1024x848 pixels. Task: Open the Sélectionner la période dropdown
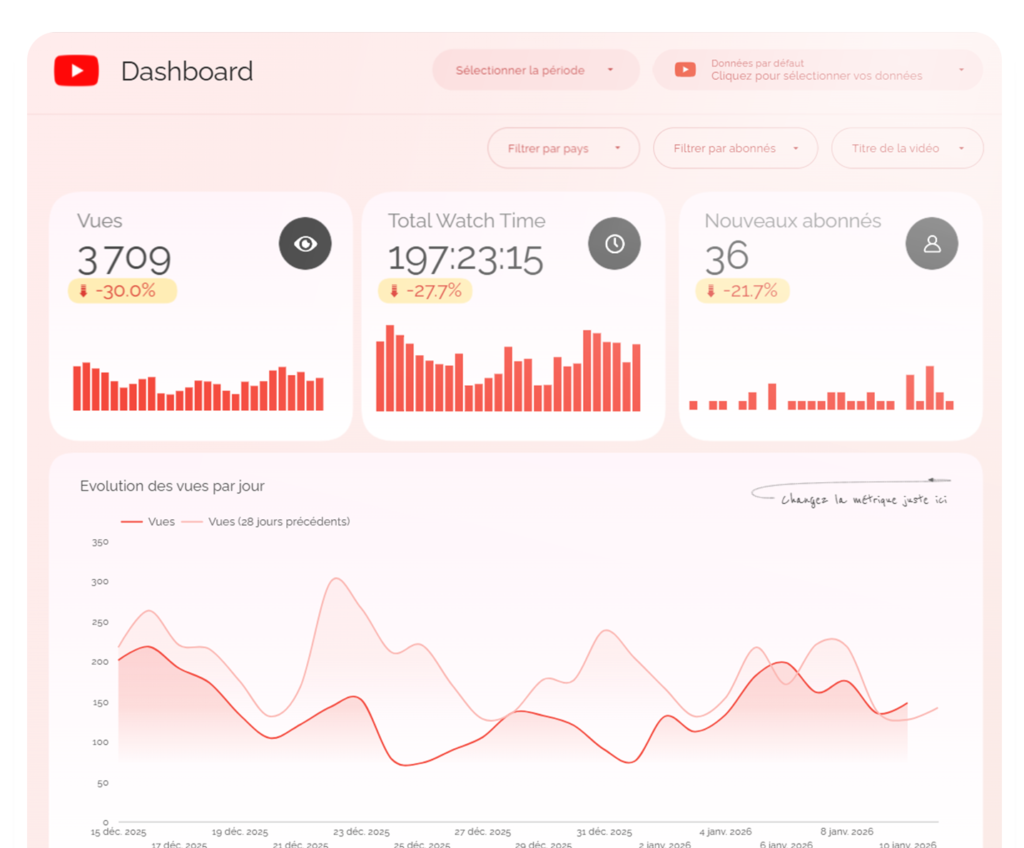coord(535,70)
